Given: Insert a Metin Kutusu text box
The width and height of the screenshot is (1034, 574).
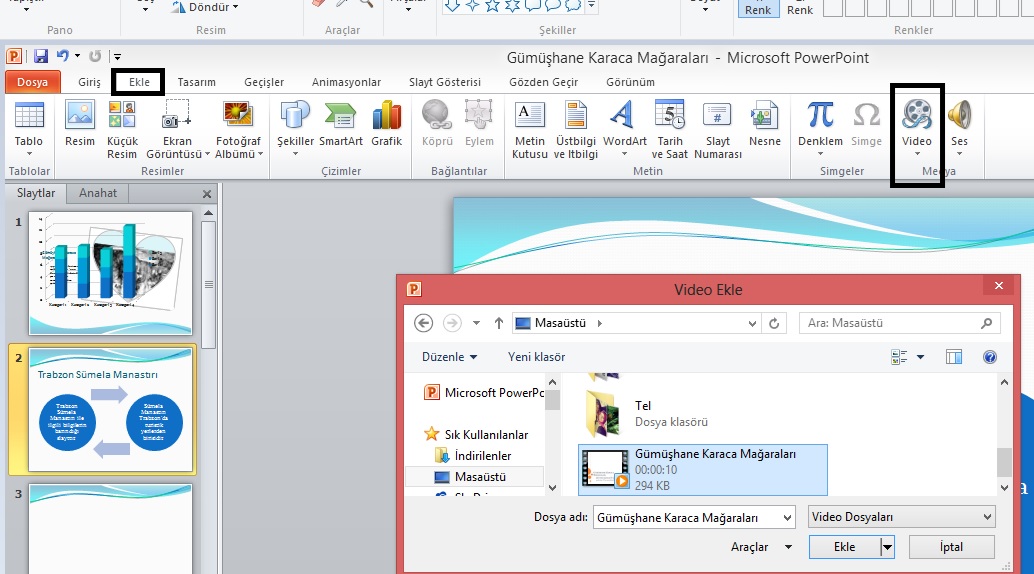Looking at the screenshot, I should click(x=530, y=129).
